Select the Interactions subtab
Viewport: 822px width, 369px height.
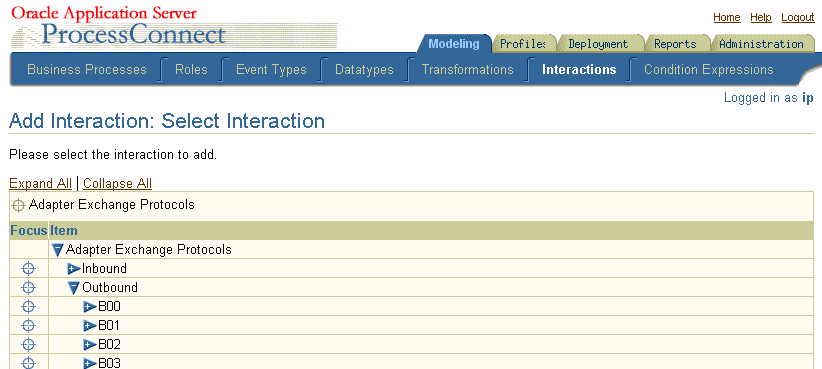[x=579, y=70]
